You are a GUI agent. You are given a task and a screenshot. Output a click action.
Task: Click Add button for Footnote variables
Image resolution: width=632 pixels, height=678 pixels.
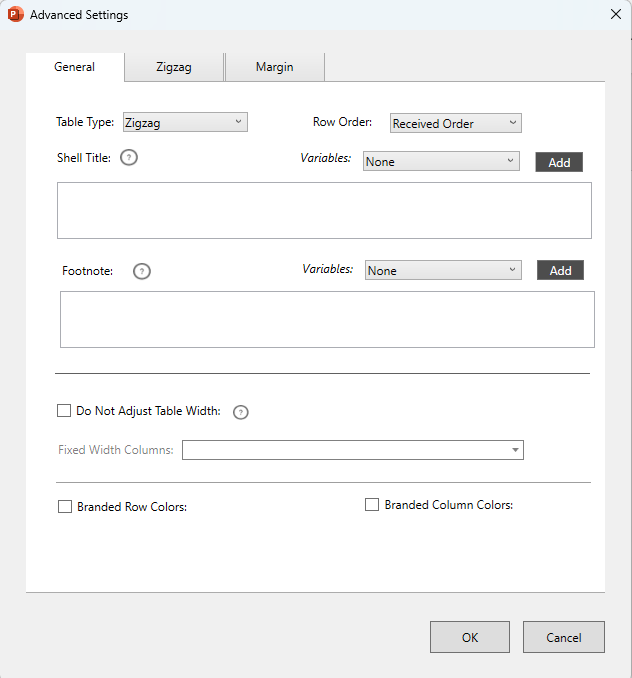[x=560, y=270]
